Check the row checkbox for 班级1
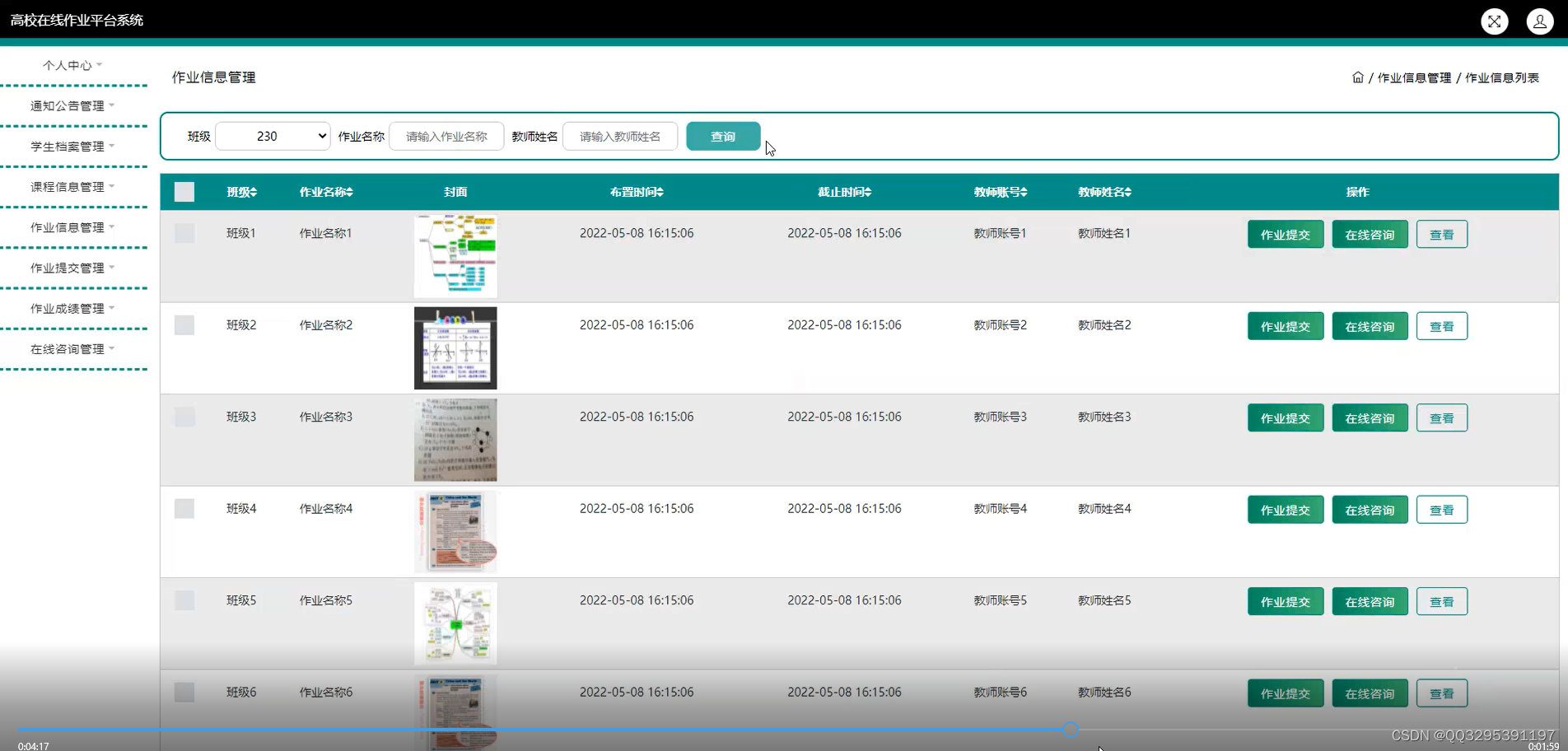The image size is (1568, 751). pyautogui.click(x=184, y=233)
